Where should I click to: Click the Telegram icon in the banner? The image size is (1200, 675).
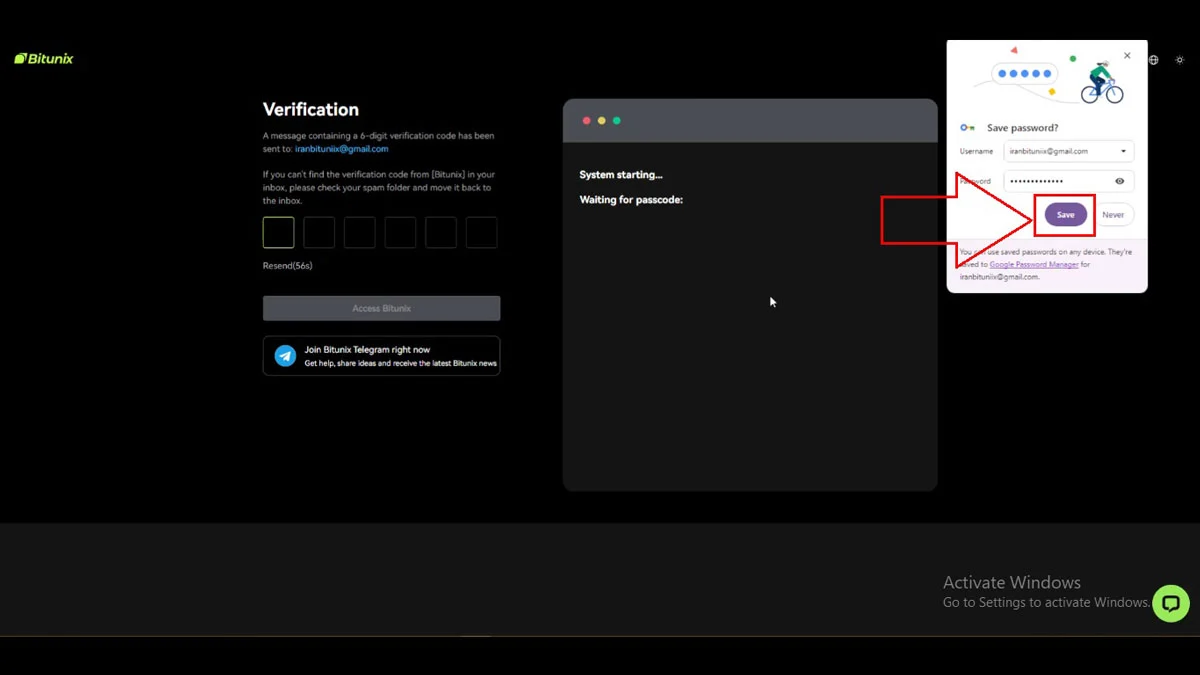click(x=285, y=356)
